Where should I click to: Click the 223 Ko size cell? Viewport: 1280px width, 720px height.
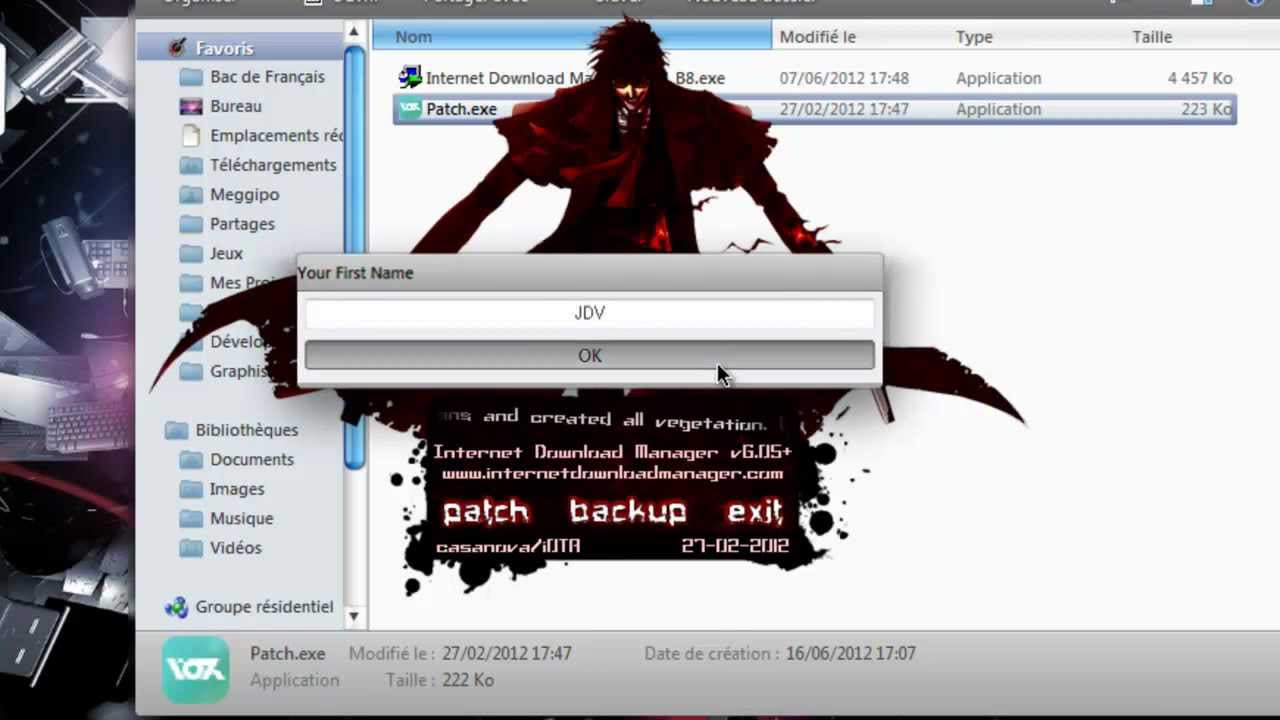tap(1206, 109)
